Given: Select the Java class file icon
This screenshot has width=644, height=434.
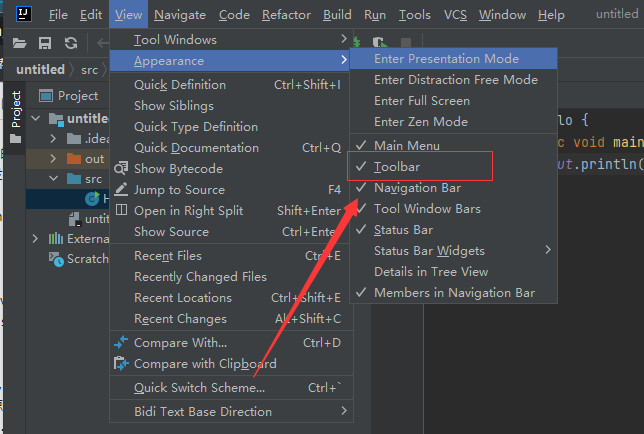Looking at the screenshot, I should pyautogui.click(x=92, y=199).
